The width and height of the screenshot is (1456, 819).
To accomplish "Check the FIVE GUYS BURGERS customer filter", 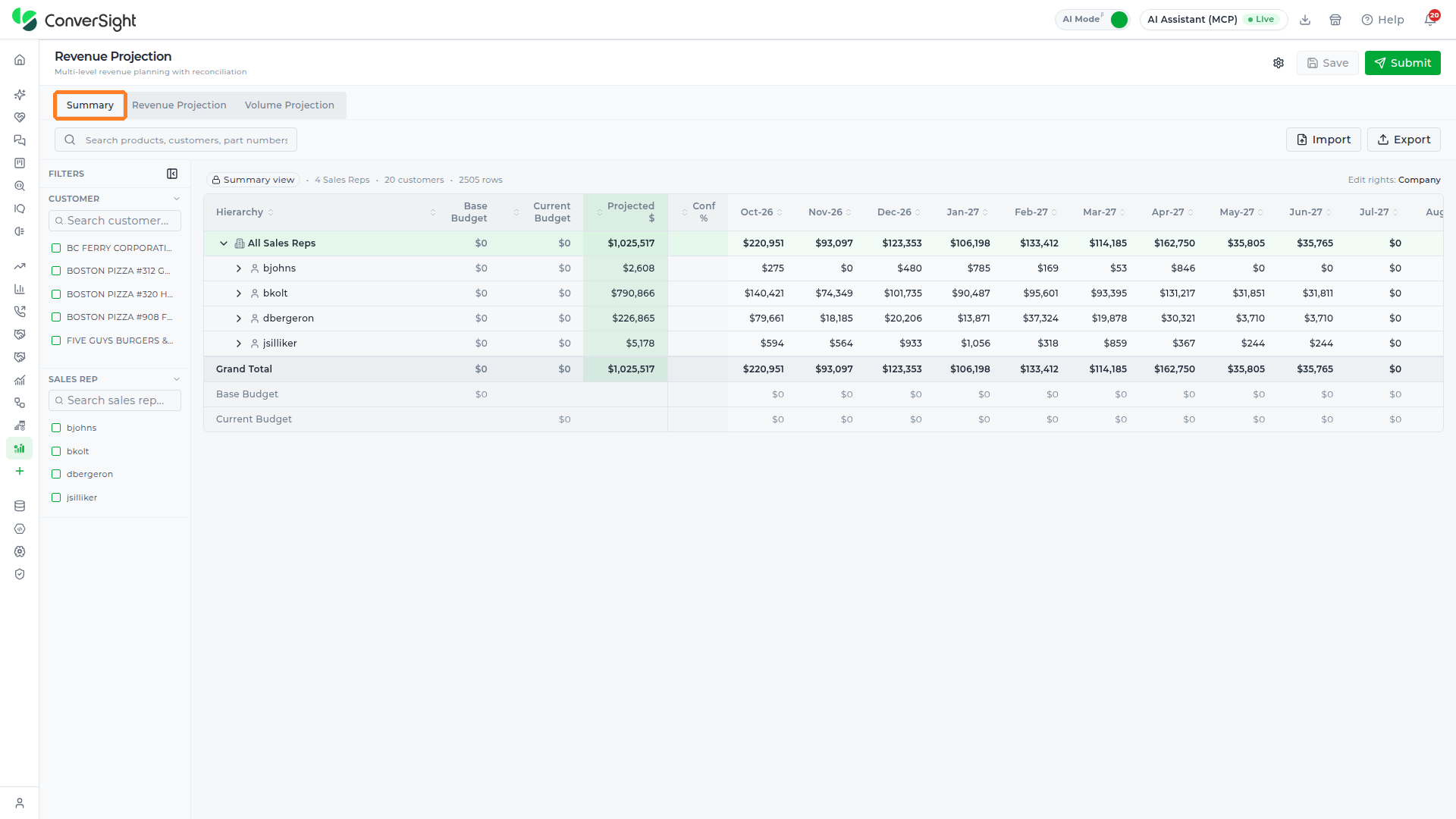I will [x=56, y=340].
